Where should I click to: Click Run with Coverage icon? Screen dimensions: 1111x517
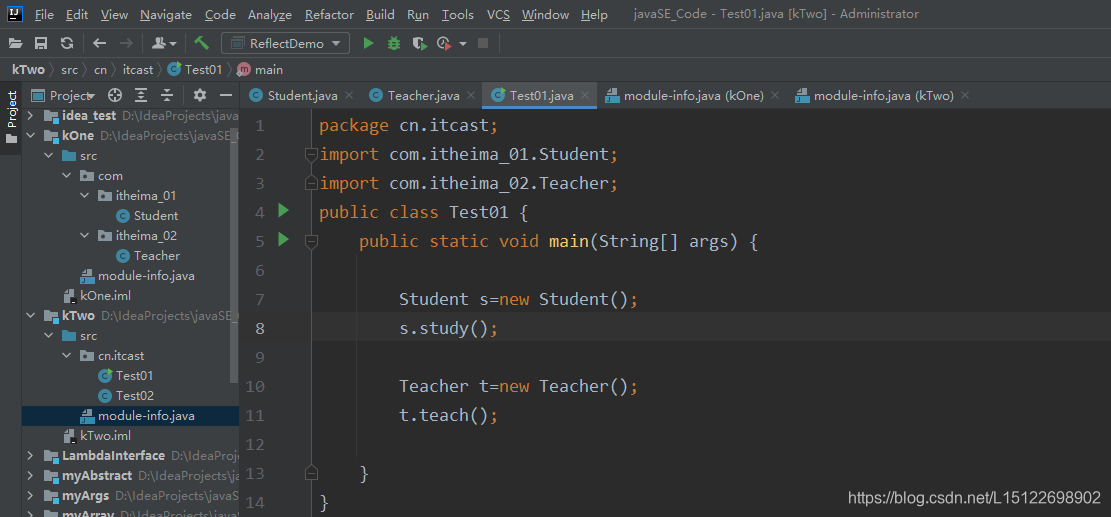point(419,43)
